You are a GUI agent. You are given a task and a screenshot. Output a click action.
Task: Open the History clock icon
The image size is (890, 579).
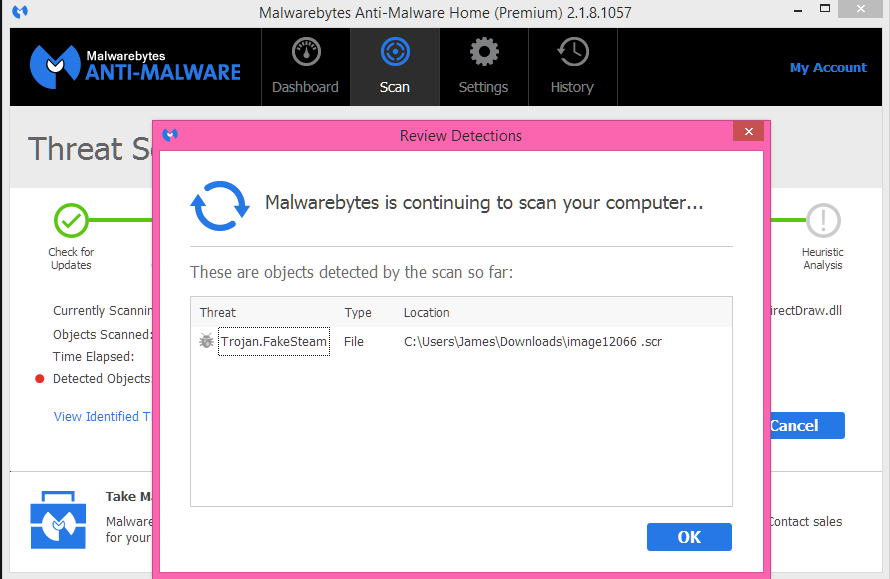[572, 52]
